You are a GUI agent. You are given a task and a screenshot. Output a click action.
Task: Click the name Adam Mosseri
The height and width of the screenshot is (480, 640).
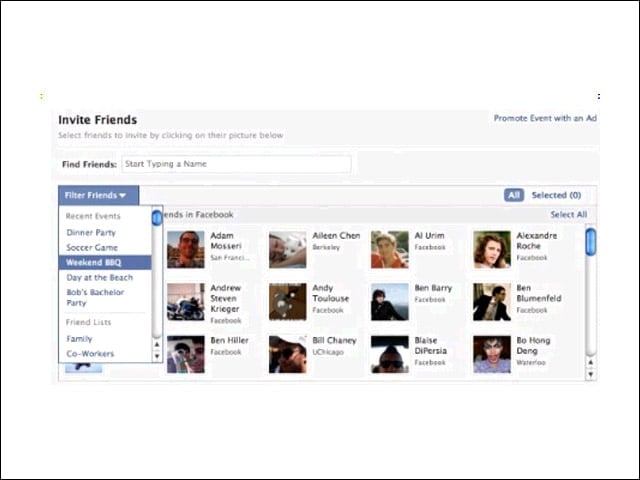click(226, 241)
